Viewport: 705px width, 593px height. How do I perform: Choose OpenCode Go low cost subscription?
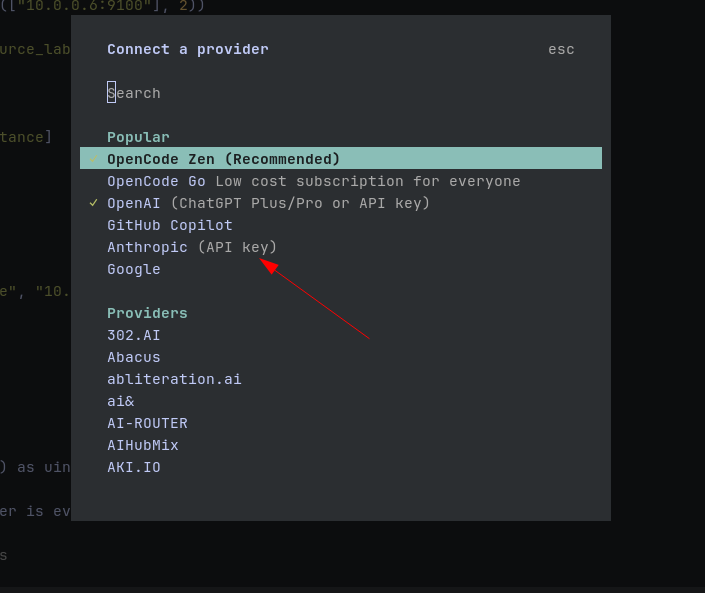click(x=341, y=181)
